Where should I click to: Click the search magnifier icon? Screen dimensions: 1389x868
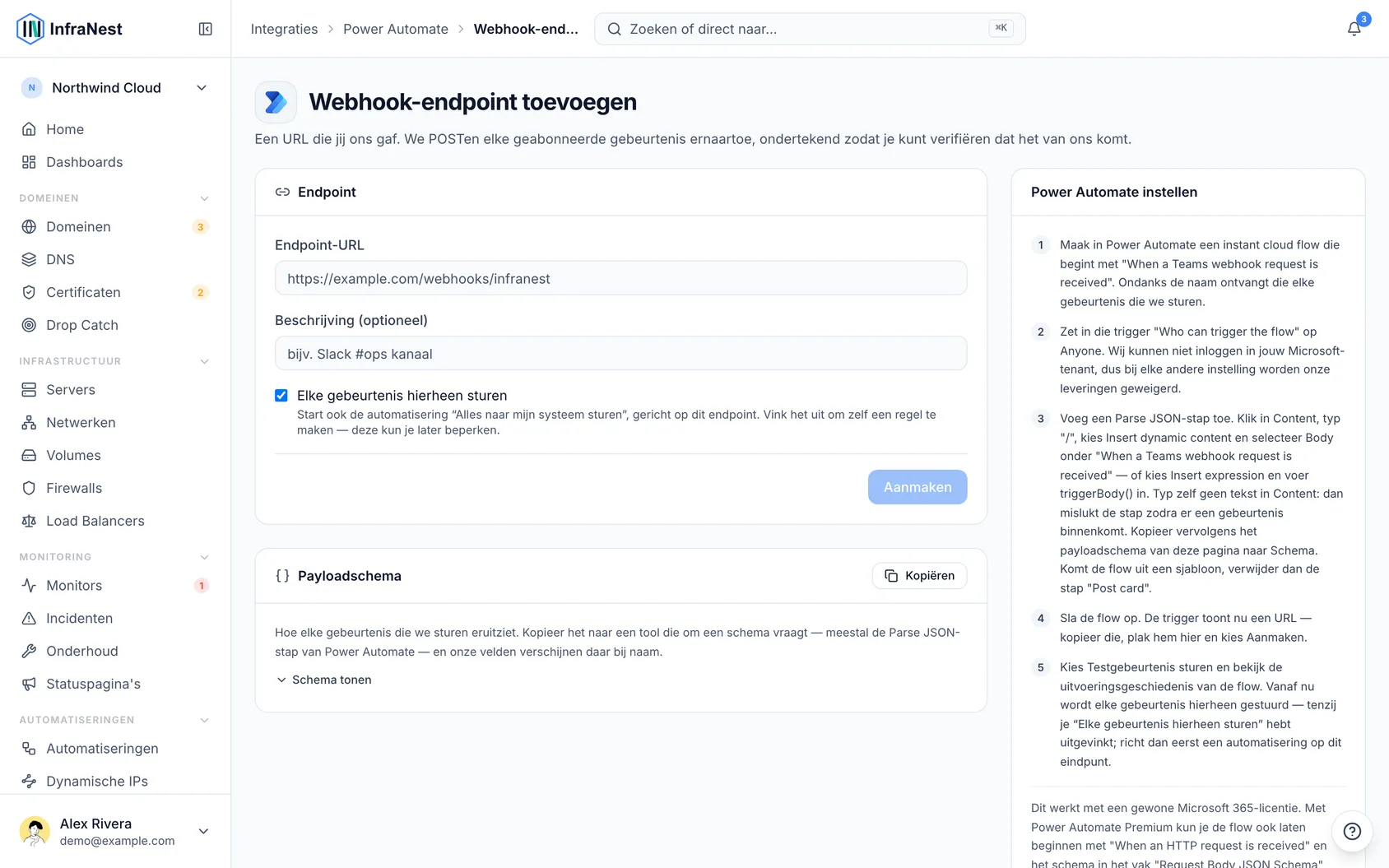pyautogui.click(x=614, y=29)
